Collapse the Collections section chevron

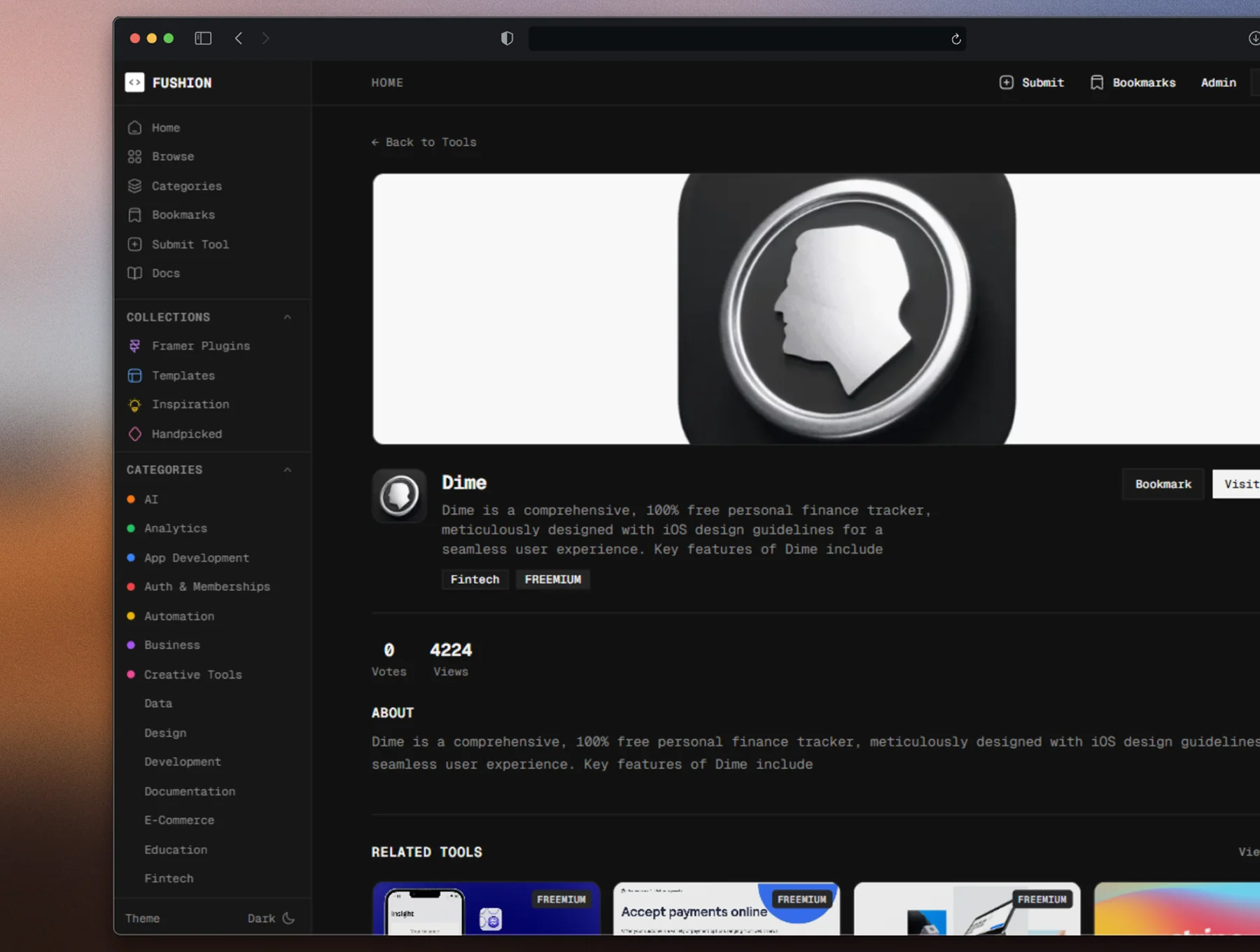(x=287, y=317)
